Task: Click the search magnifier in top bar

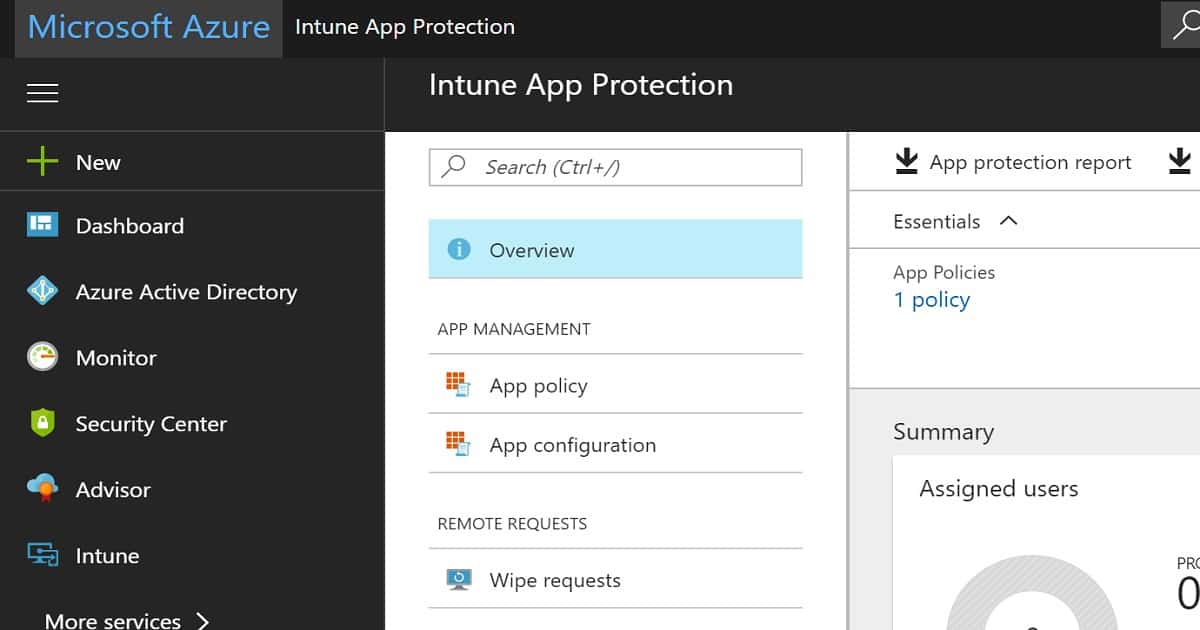Action: pos(1184,25)
